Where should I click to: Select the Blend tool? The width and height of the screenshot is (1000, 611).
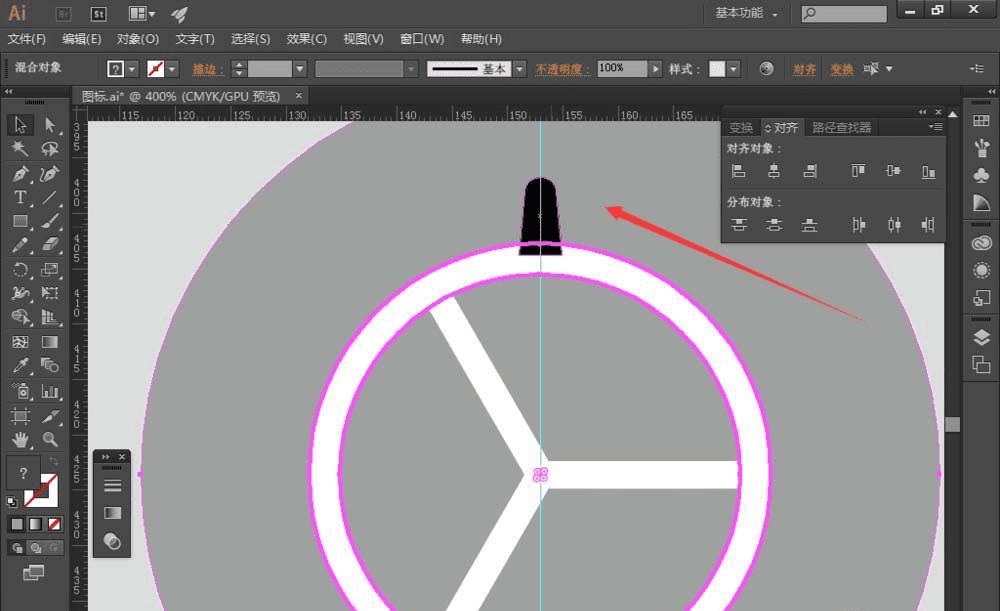pos(50,365)
